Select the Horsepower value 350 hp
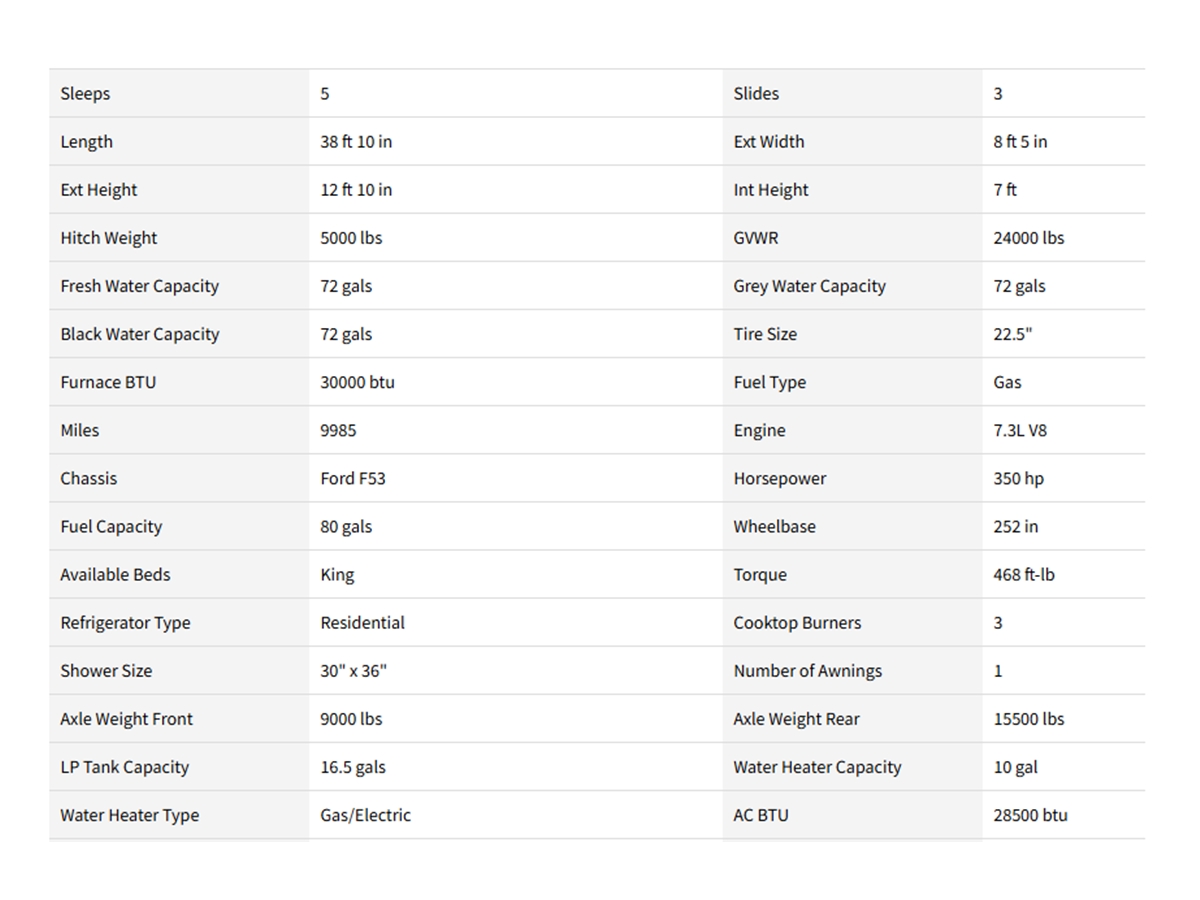Image resolution: width=1200 pixels, height=900 pixels. coord(1018,478)
